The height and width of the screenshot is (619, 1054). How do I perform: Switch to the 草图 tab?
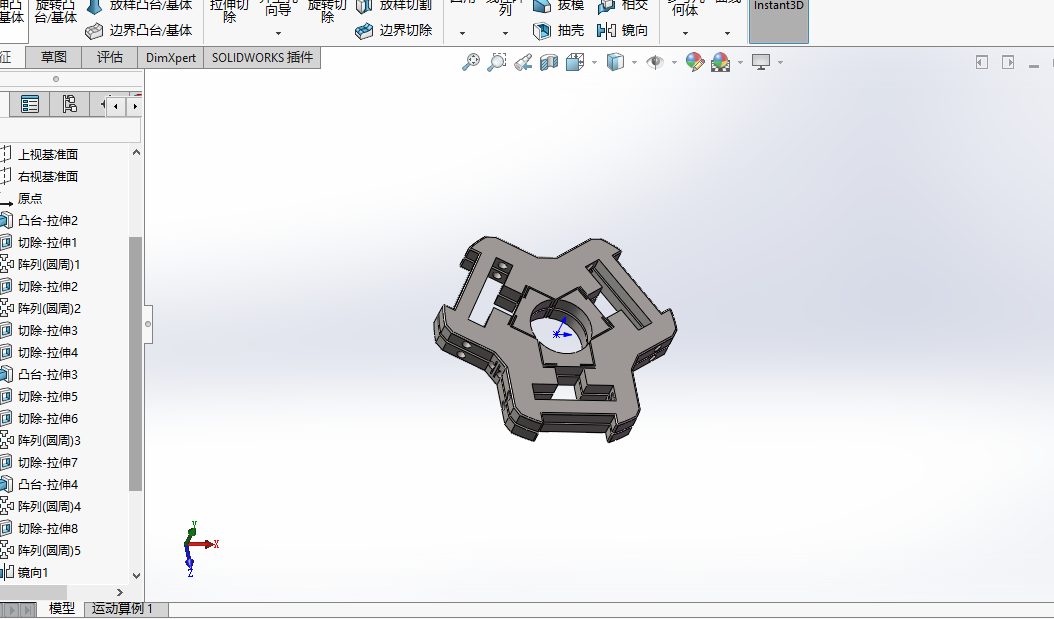point(53,57)
